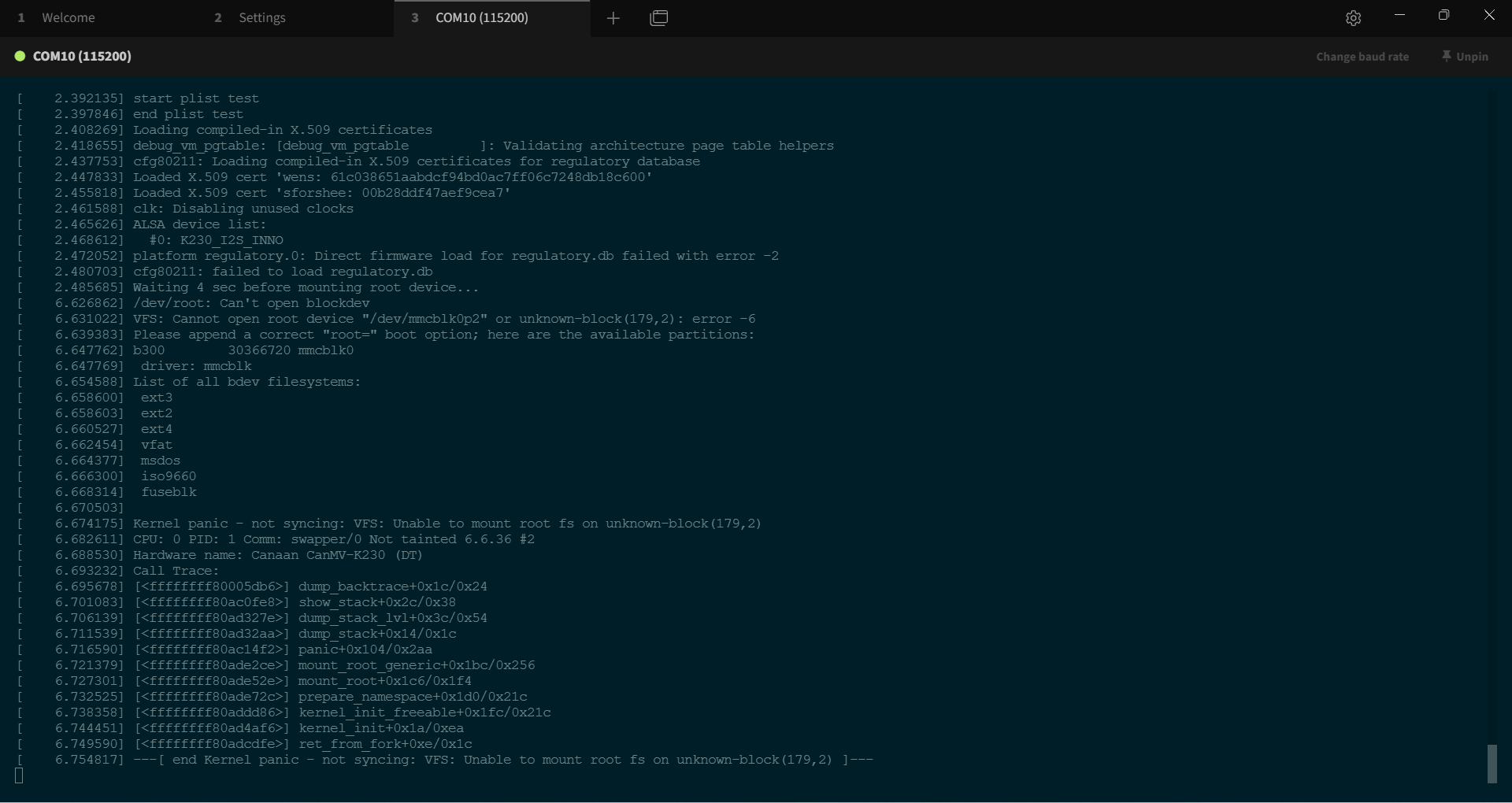Click the COM10 (115200) session title
This screenshot has height=803, width=1512.
[x=82, y=57]
